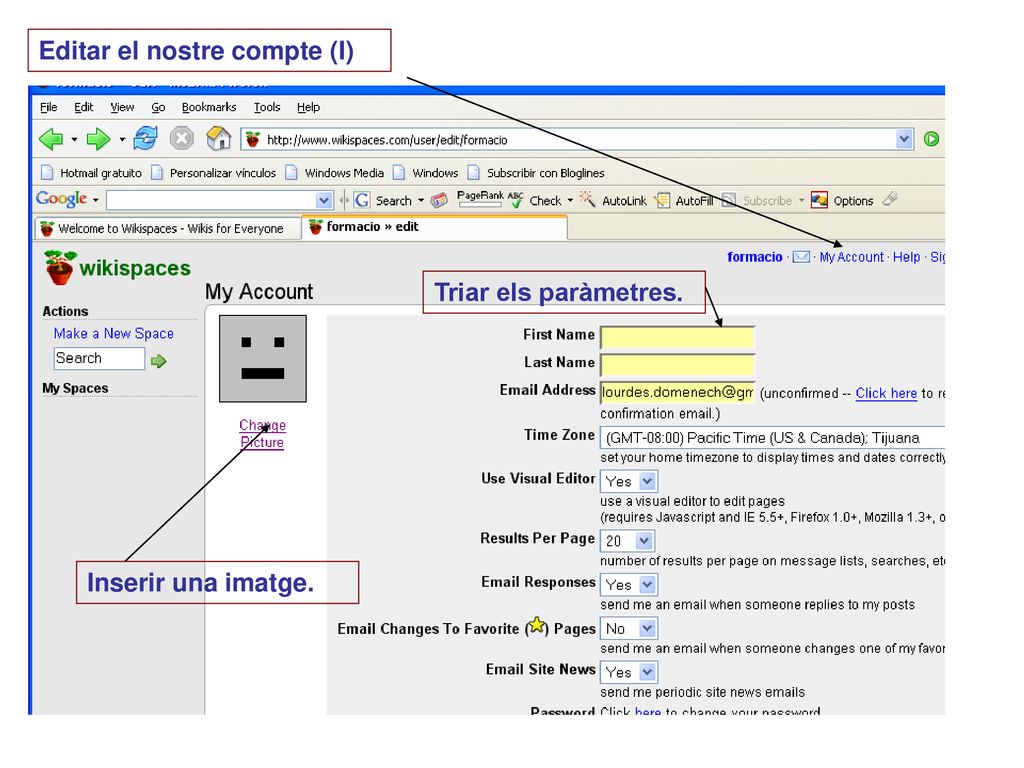
Task: Click the green search arrow in sidebar
Action: (x=159, y=360)
